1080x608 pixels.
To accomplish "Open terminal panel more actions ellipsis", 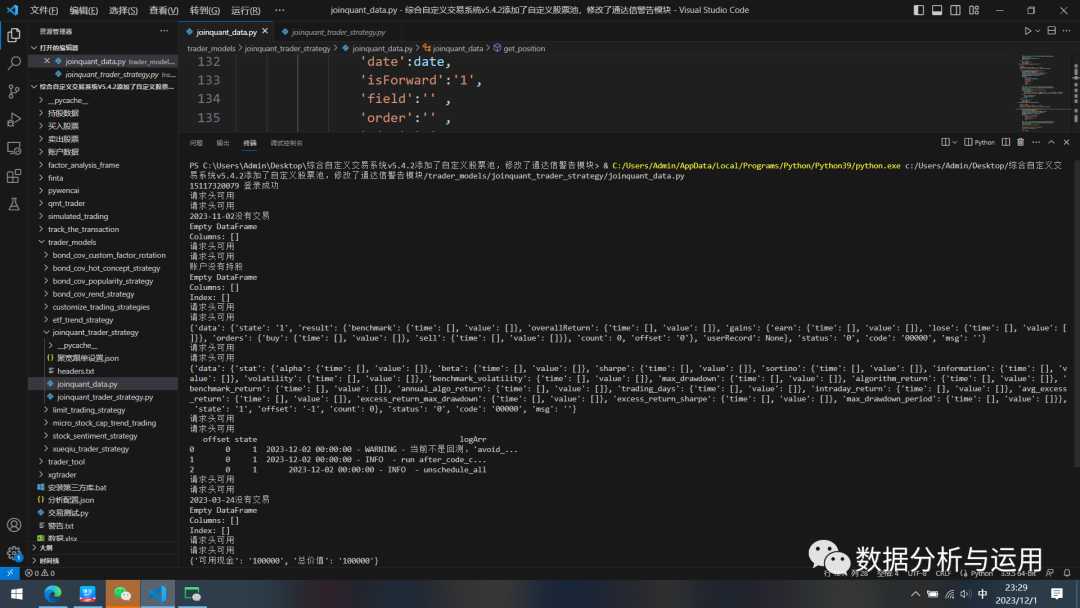I will coord(1036,143).
